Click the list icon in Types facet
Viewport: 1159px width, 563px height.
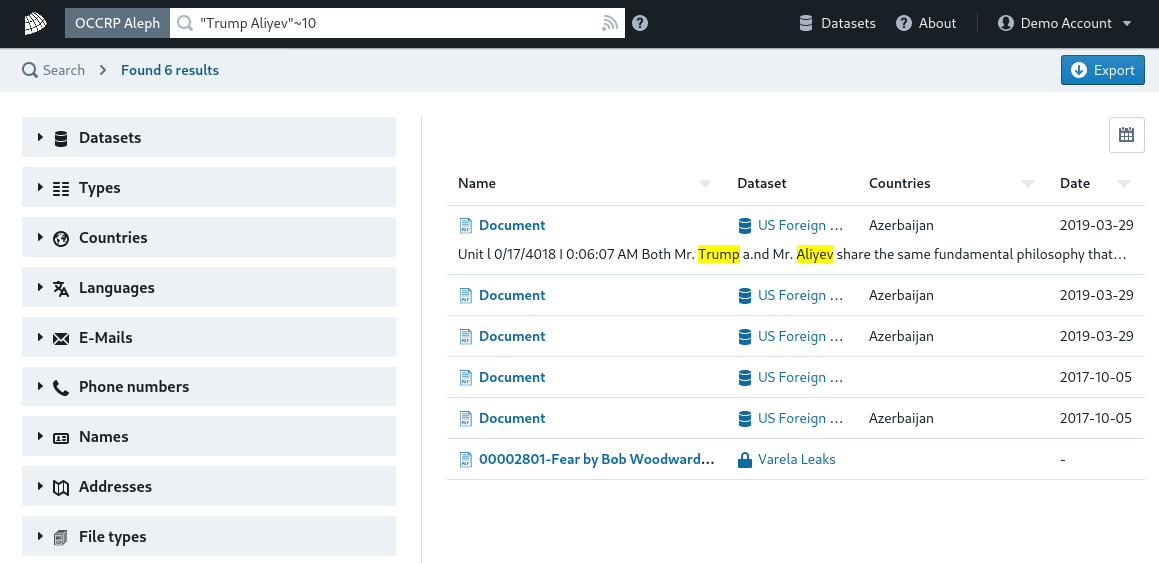coord(61,188)
